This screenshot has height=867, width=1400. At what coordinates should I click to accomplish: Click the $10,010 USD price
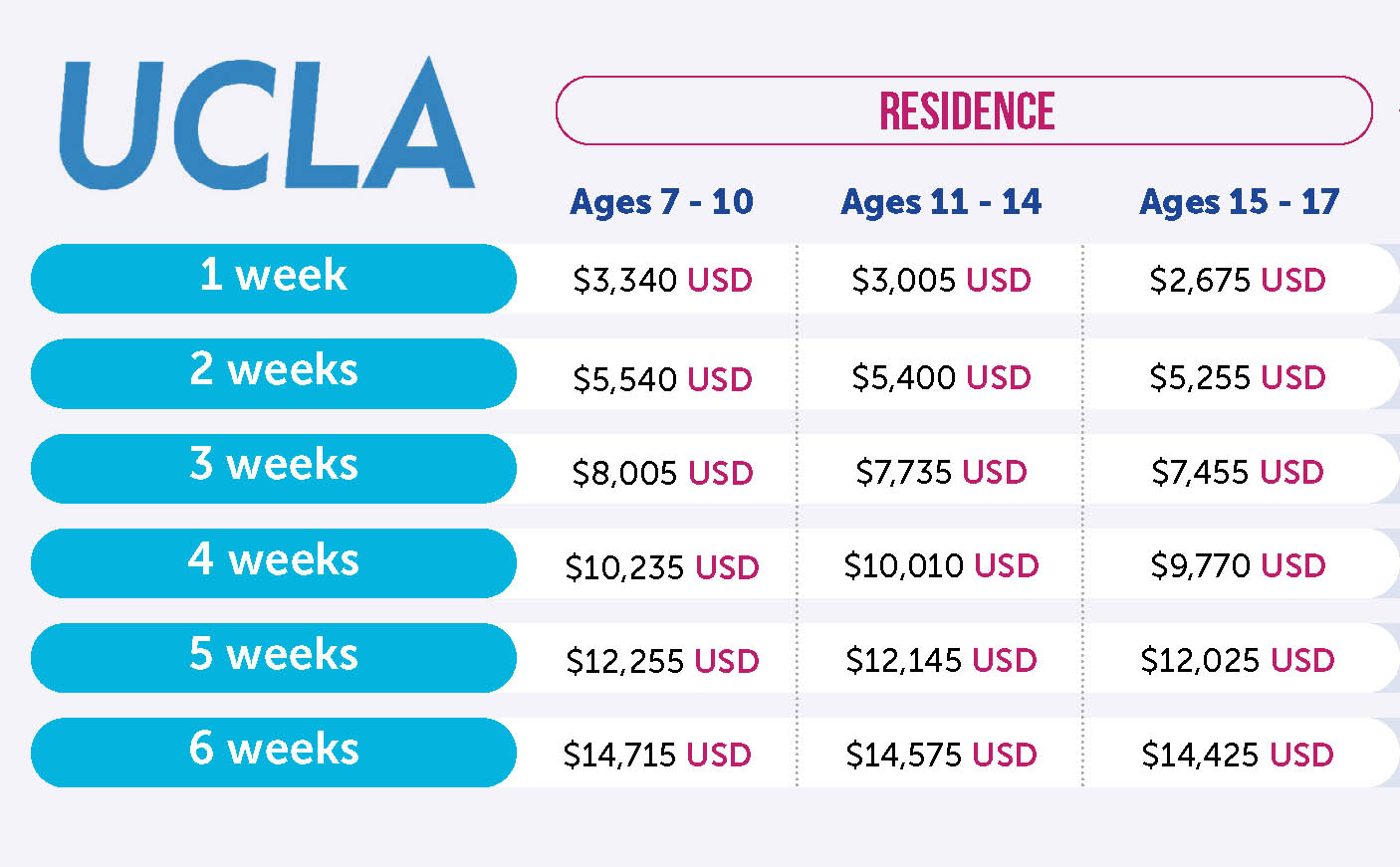941,566
